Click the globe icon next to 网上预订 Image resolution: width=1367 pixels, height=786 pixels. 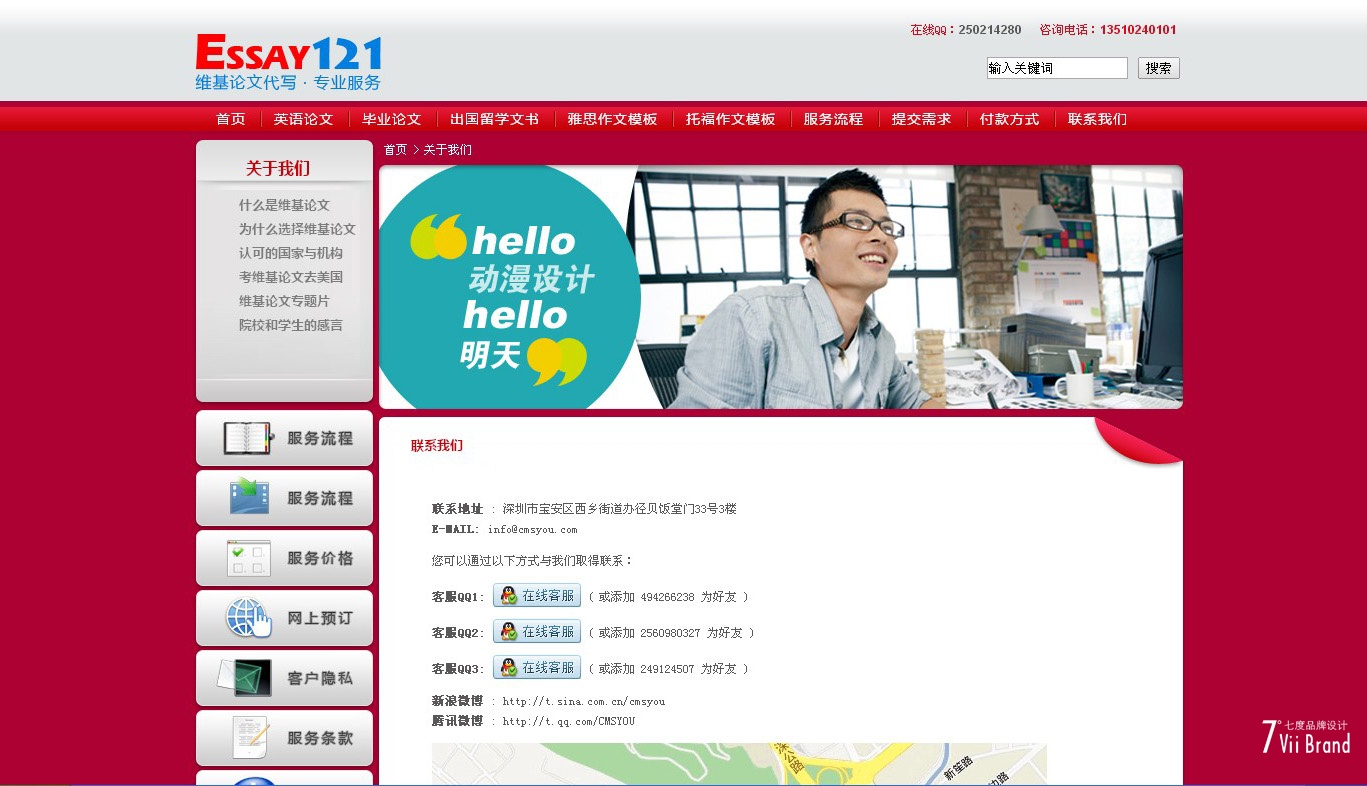click(x=248, y=618)
